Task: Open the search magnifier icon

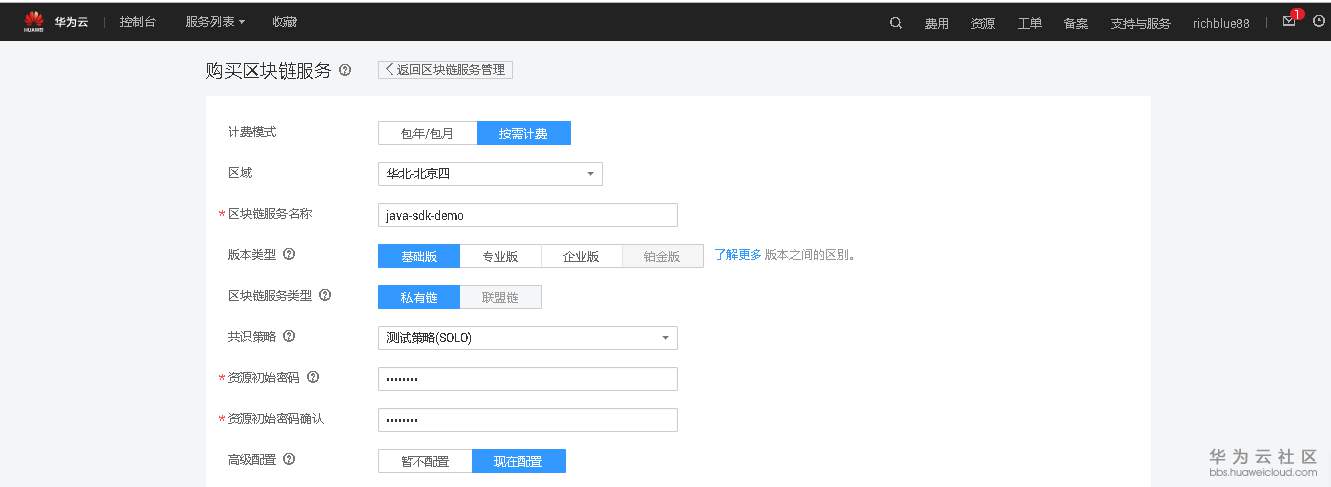Action: [x=896, y=22]
